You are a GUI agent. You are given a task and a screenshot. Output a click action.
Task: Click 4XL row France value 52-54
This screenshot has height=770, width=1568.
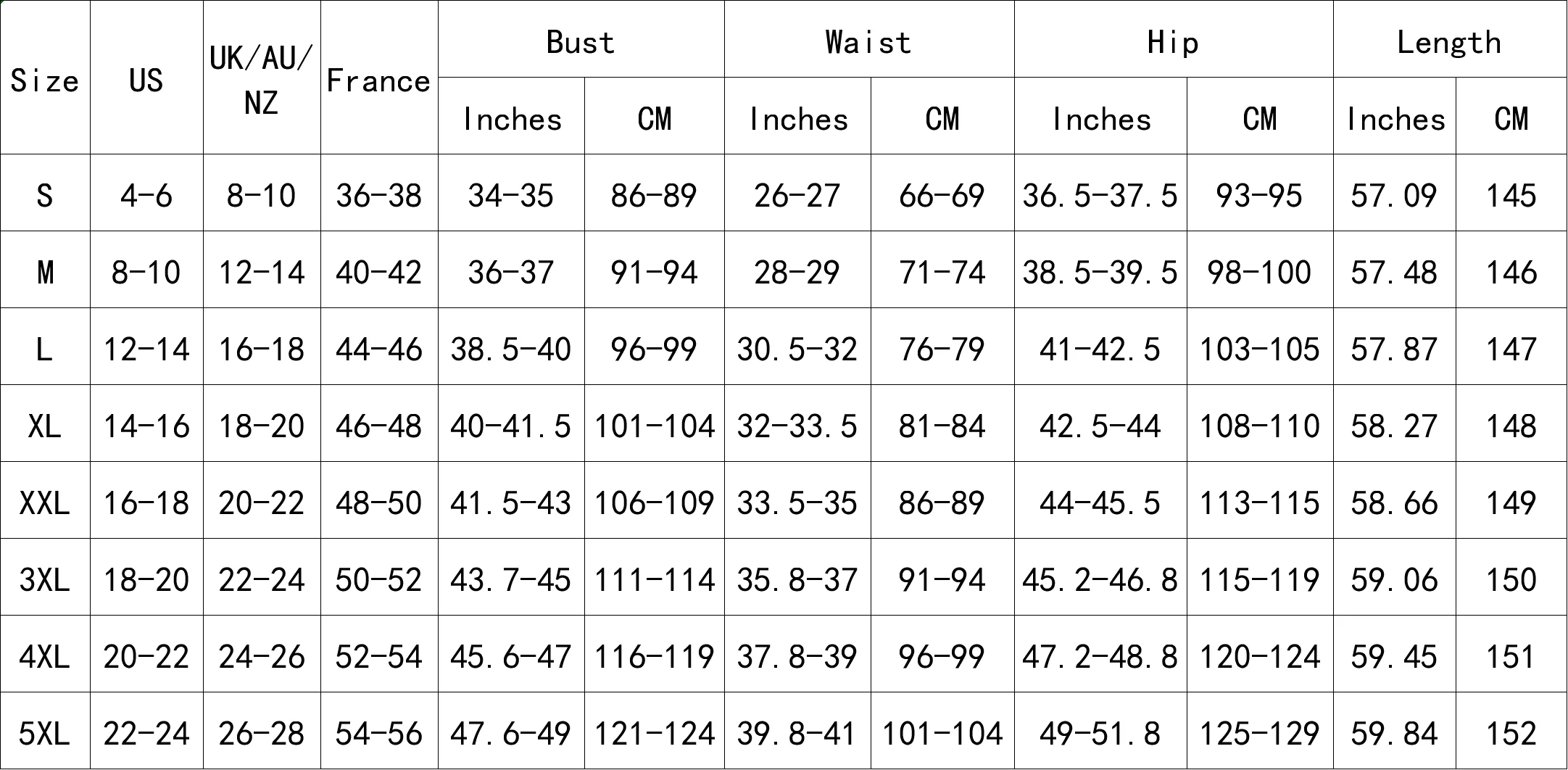379,656
